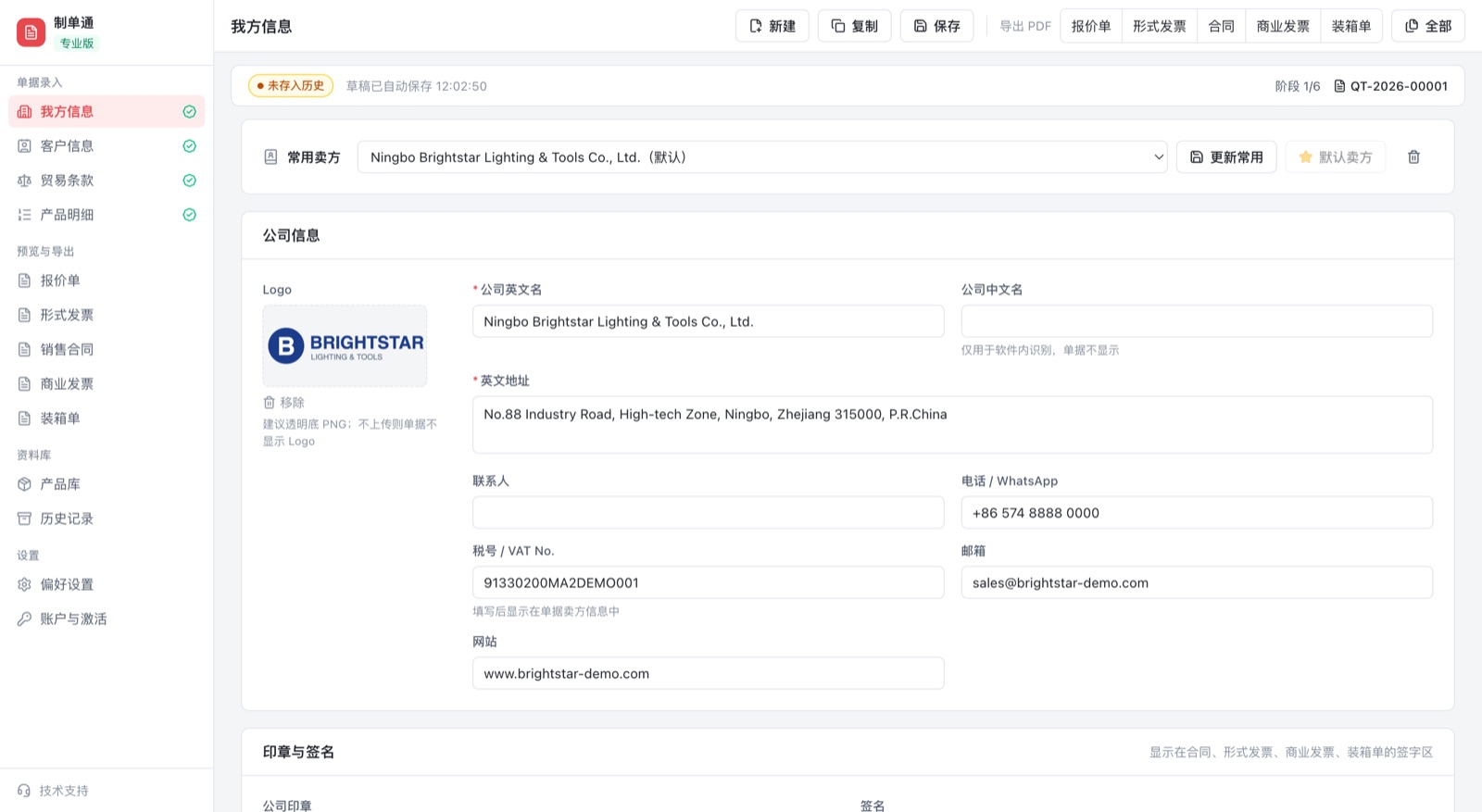The height and width of the screenshot is (812, 1482).
Task: Click the document icon beside 销售合同
Action: click(x=24, y=349)
